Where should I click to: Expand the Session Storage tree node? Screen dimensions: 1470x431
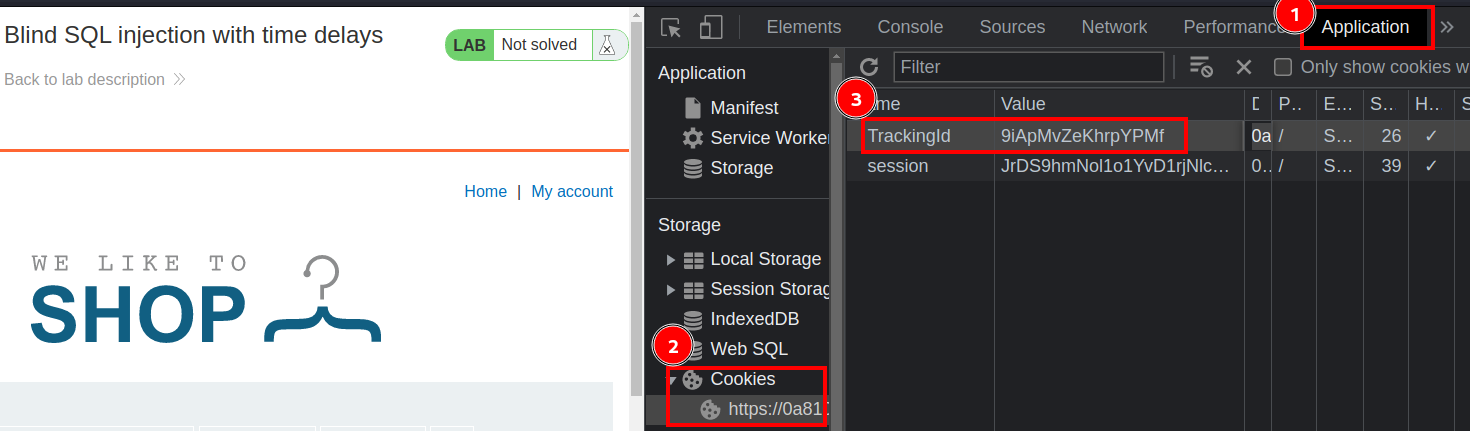pyautogui.click(x=671, y=290)
